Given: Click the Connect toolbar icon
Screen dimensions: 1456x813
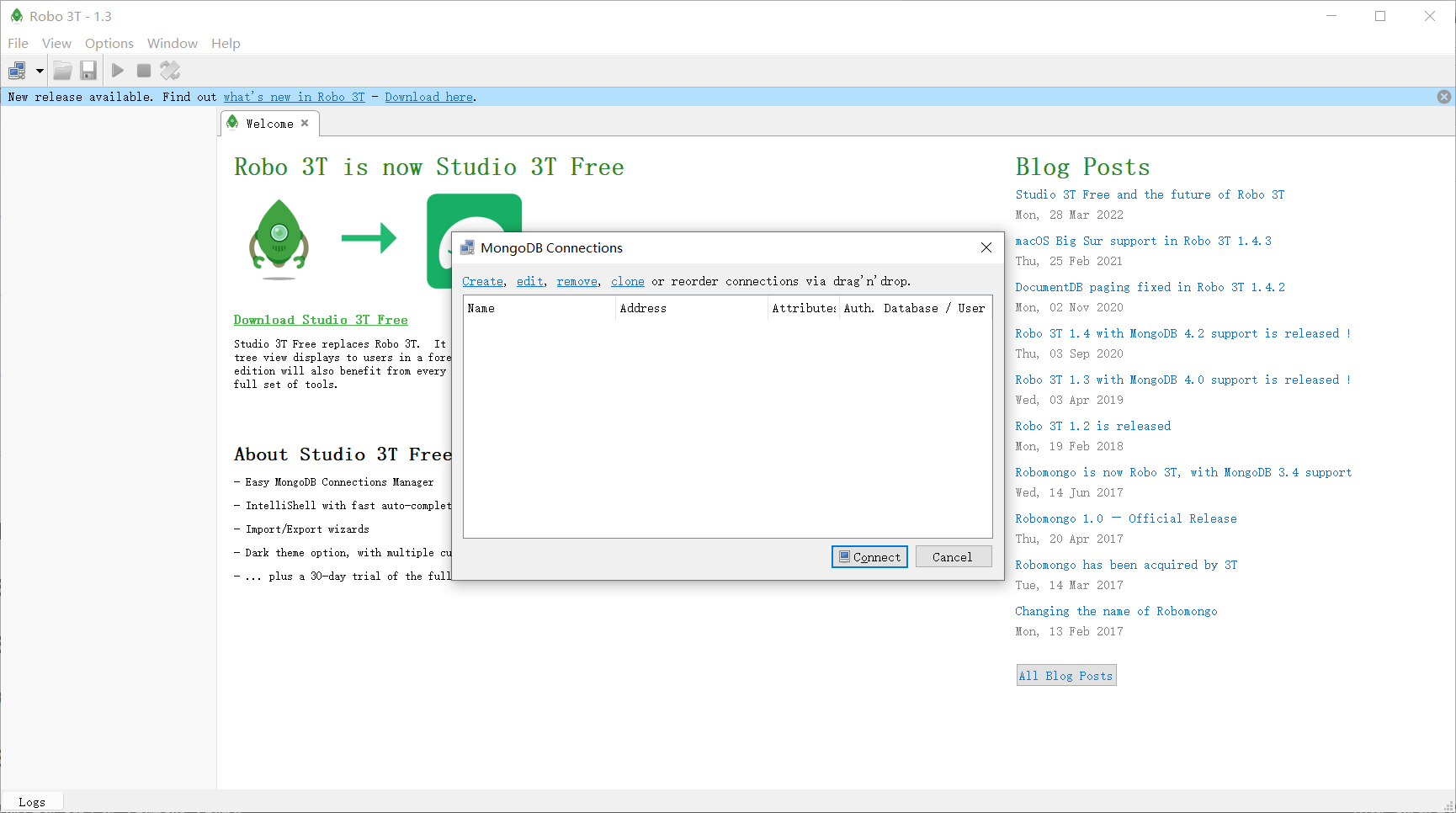Looking at the screenshot, I should [x=17, y=71].
